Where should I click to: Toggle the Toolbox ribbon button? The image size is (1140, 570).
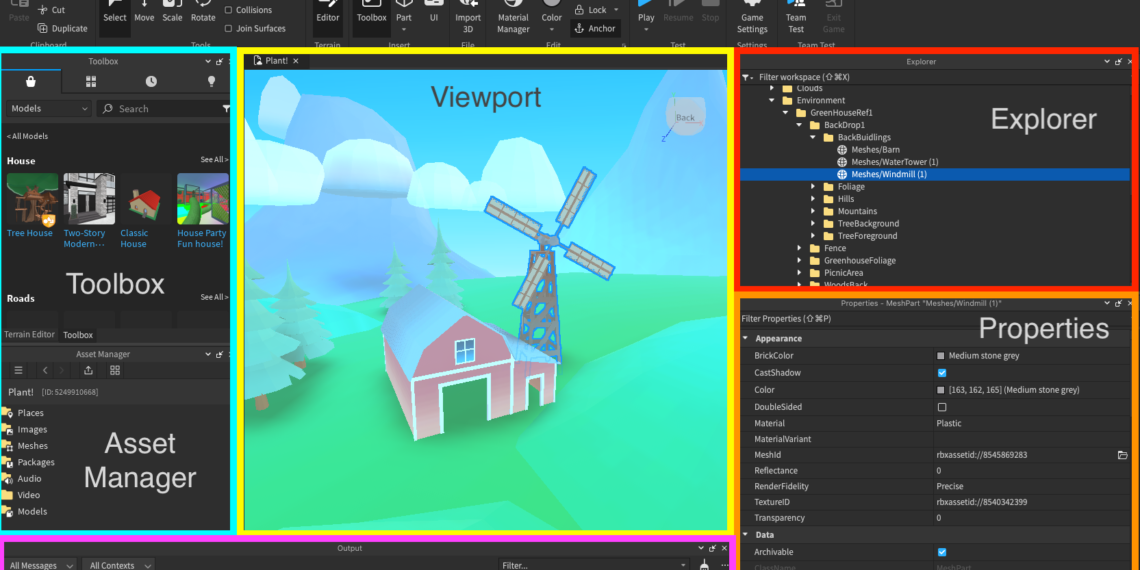click(x=372, y=17)
